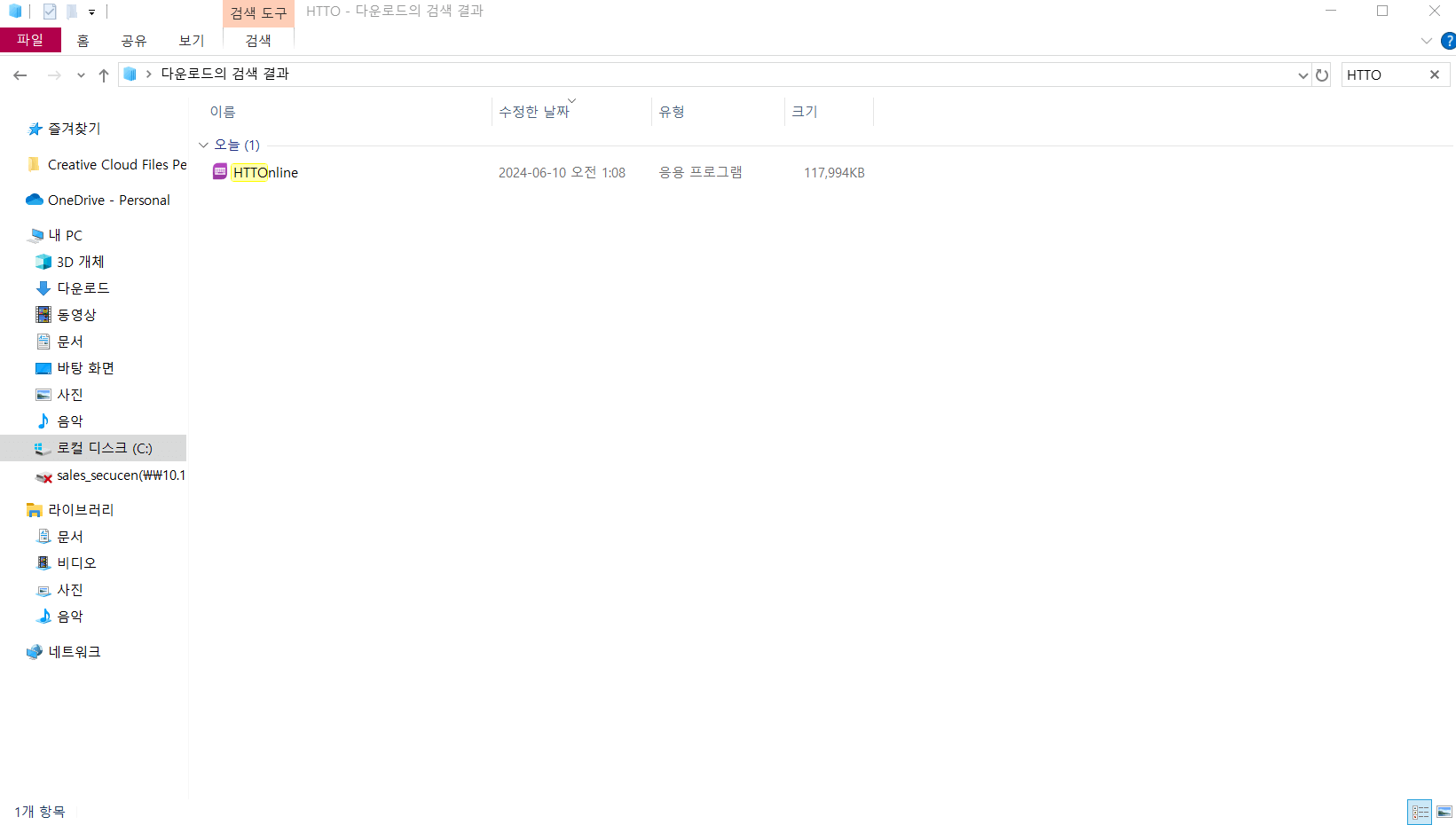Open Properties from the quick access toolbar
The image size is (1456, 825).
click(50, 12)
